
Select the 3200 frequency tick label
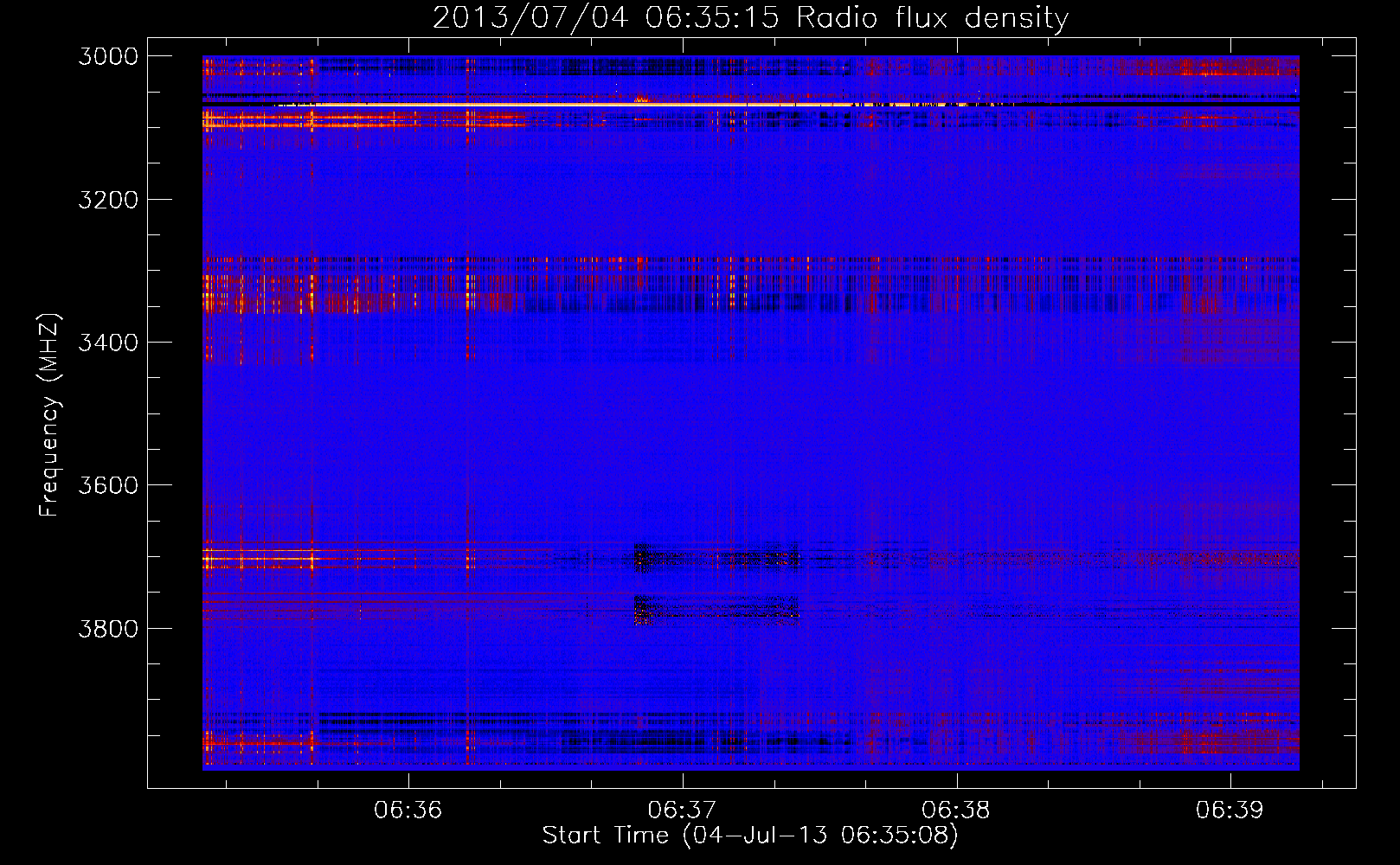pyautogui.click(x=108, y=200)
